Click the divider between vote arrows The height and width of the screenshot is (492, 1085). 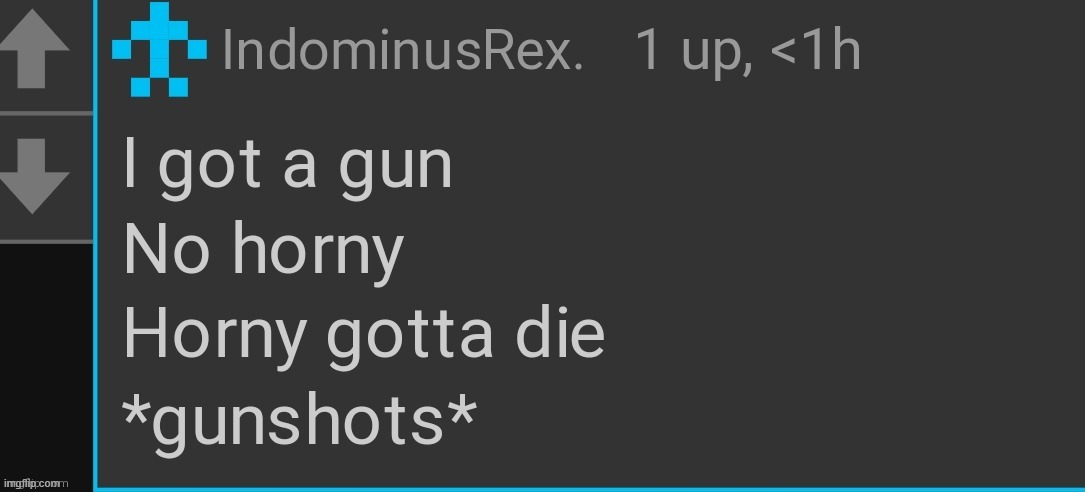coord(46,113)
